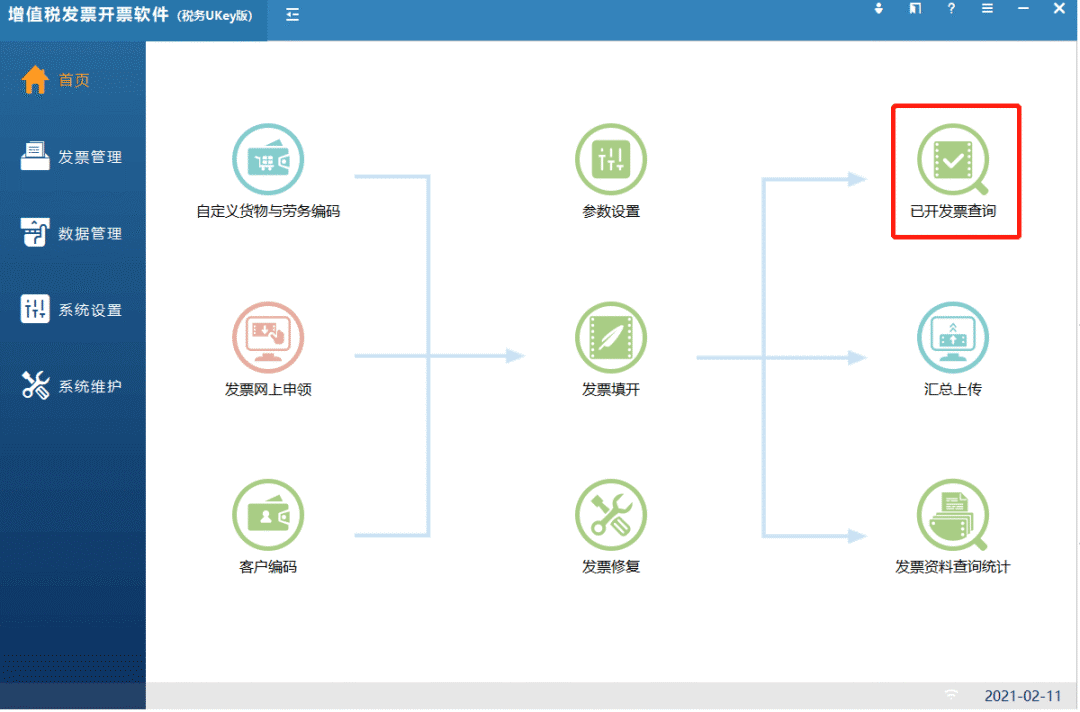Open 数据管理 sidebar menu
The height and width of the screenshot is (712, 1080).
[72, 233]
